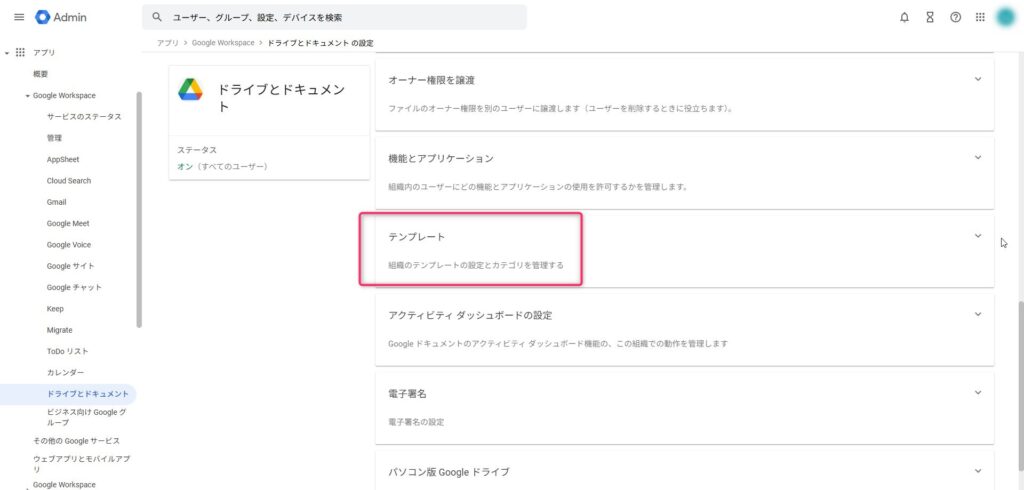Click the apps grid icon beside アプリ
The height and width of the screenshot is (490, 1024).
tap(20, 52)
